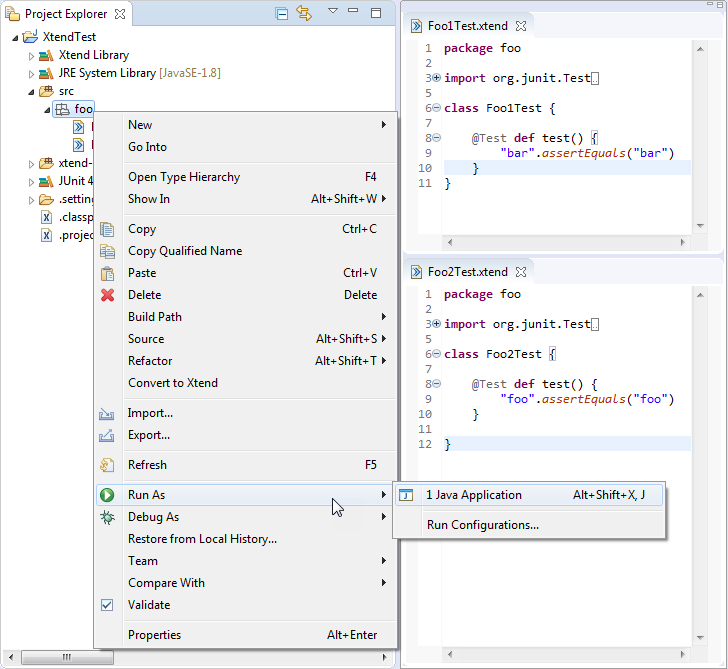
Task: Click the first Xtend file icon under foo
Action: pyautogui.click(x=78, y=127)
